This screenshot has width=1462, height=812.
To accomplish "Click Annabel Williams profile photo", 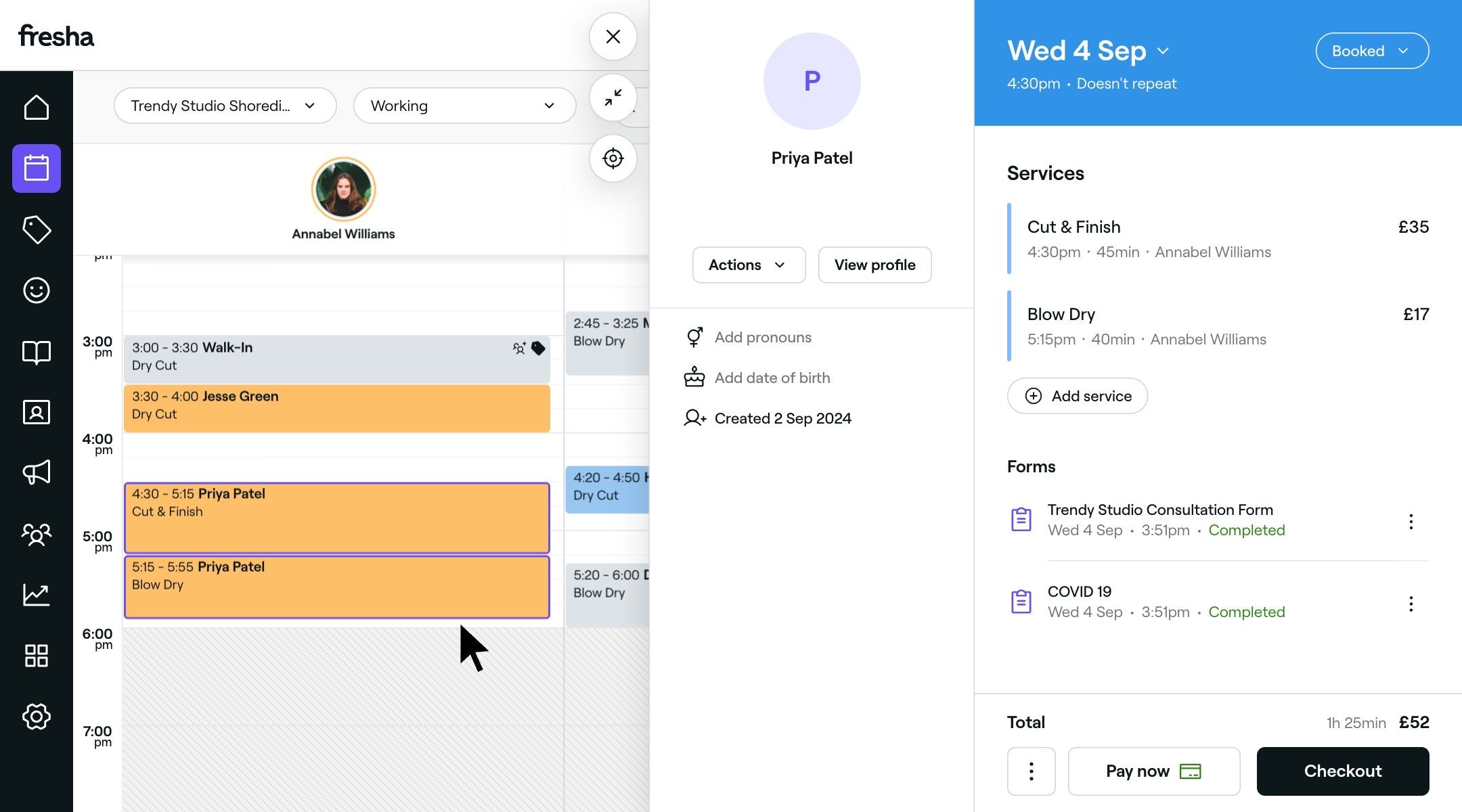I will [343, 189].
